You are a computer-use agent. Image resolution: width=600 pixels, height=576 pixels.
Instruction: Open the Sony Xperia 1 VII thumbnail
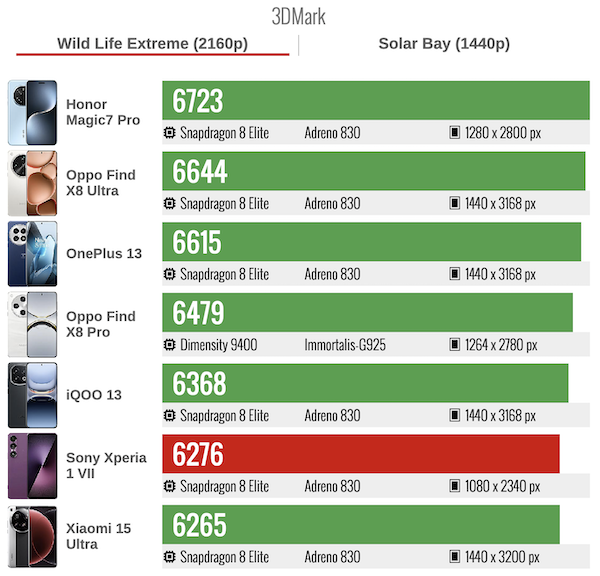pos(32,466)
